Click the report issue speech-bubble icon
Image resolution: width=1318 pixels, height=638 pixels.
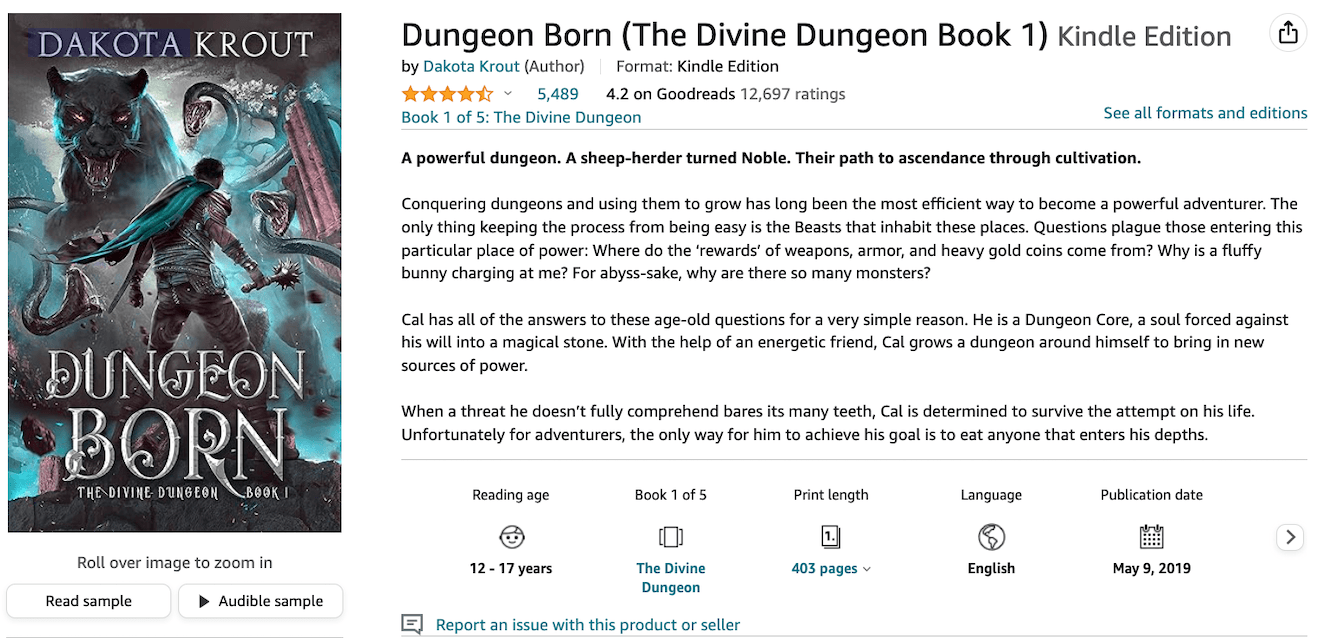[x=411, y=624]
